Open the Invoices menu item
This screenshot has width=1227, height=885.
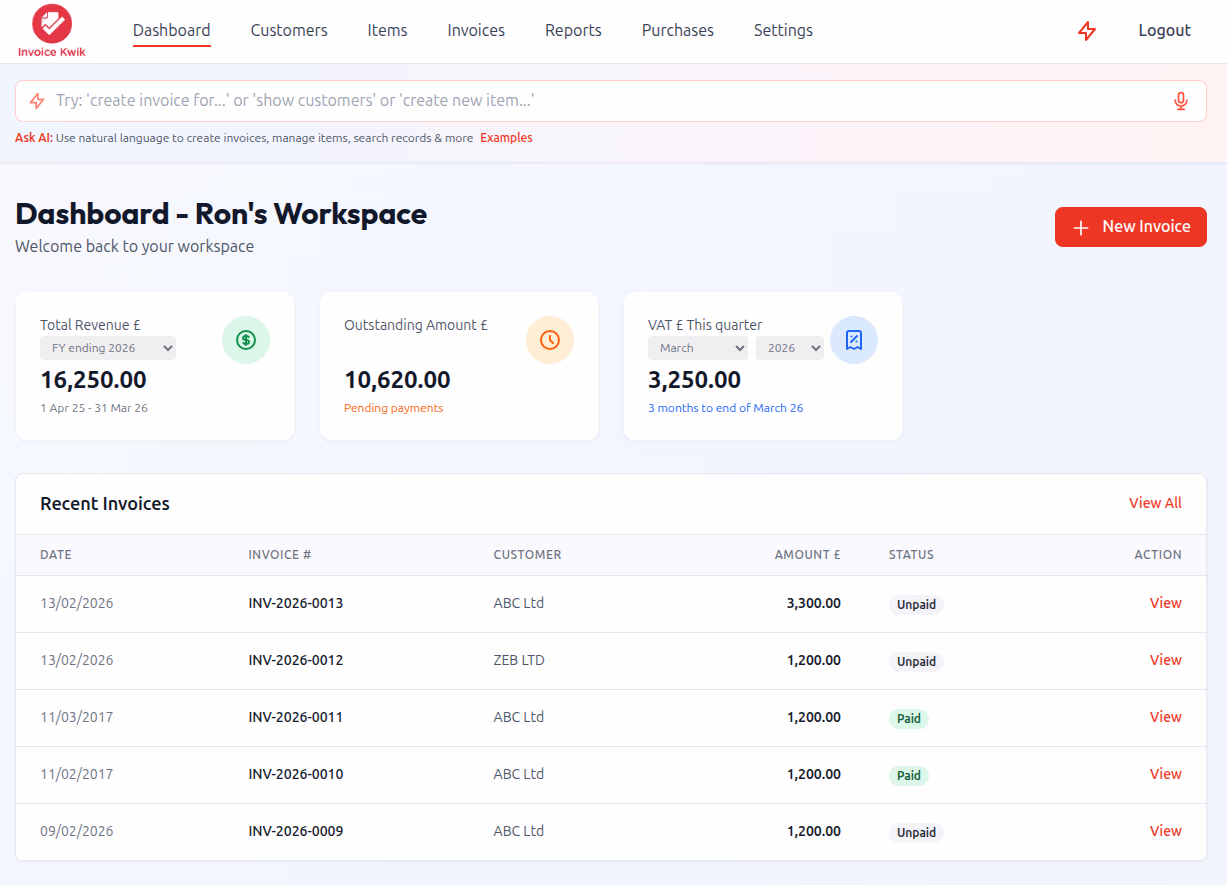476,30
